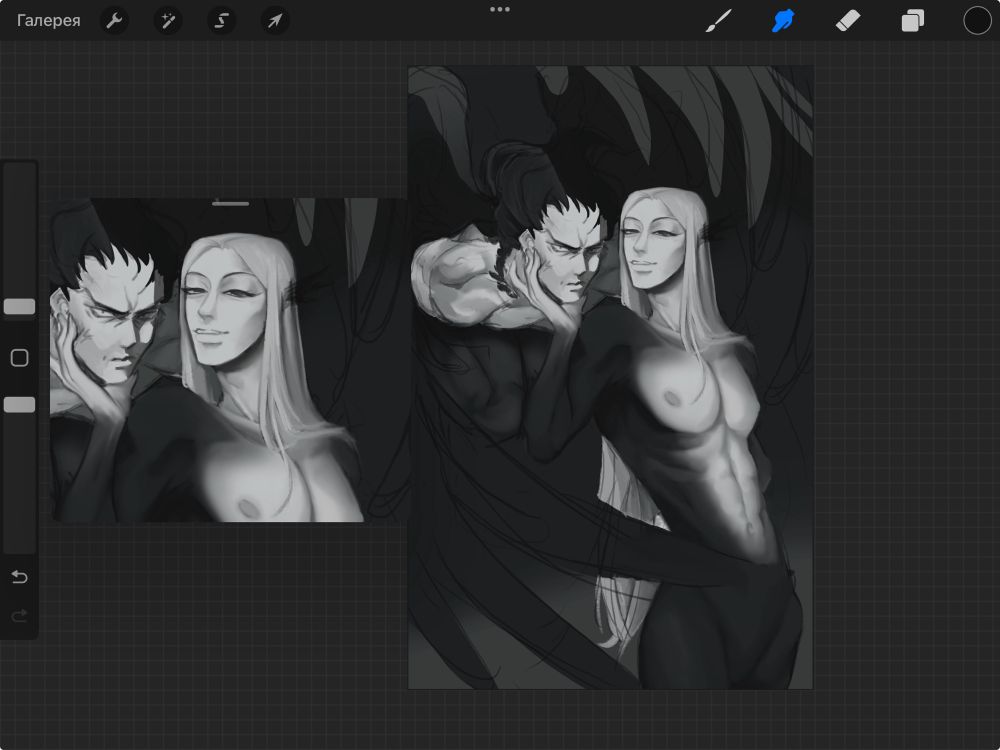This screenshot has height=750, width=1000.
Task: Redo the last undone action
Action: (19, 615)
